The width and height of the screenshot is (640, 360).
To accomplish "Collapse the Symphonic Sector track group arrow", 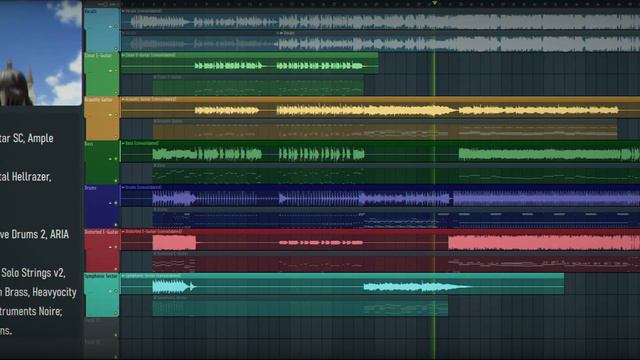I will [110, 291].
